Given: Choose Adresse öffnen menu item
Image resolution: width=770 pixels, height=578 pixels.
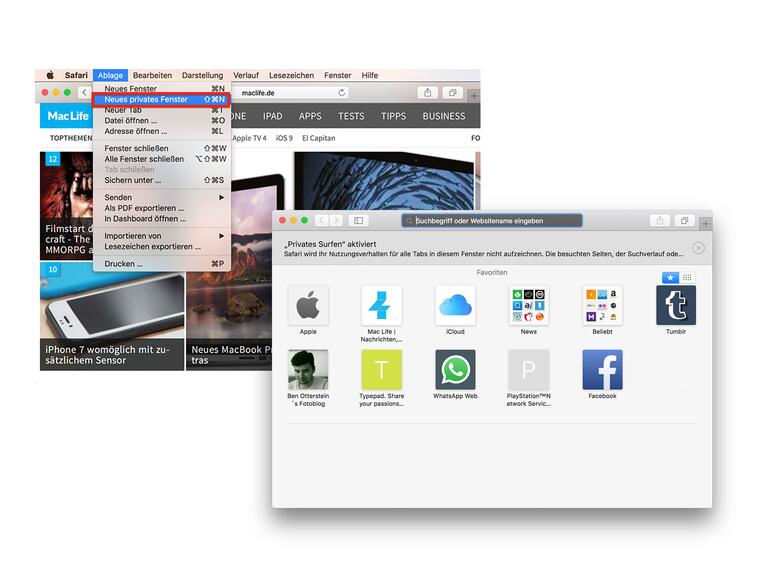Looking at the screenshot, I should (x=161, y=131).
